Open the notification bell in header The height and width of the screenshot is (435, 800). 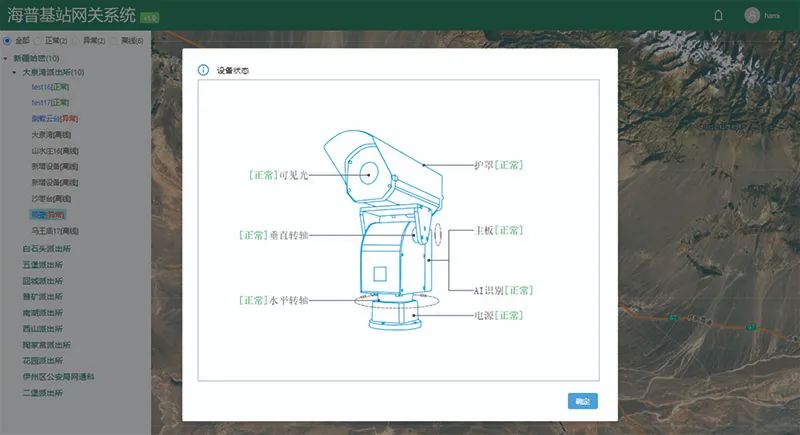[x=718, y=16]
